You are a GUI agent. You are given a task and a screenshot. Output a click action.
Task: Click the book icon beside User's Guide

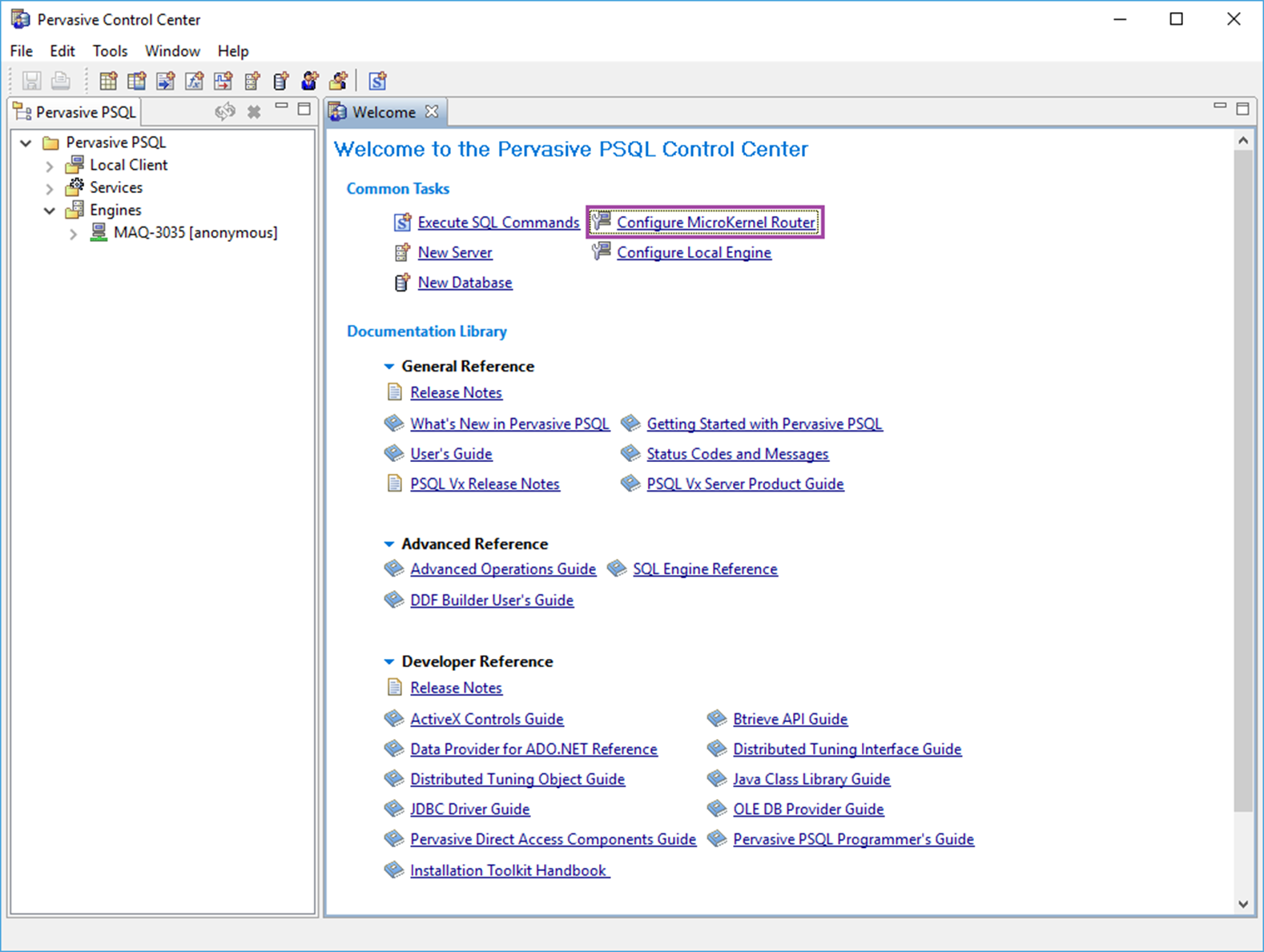coord(393,453)
